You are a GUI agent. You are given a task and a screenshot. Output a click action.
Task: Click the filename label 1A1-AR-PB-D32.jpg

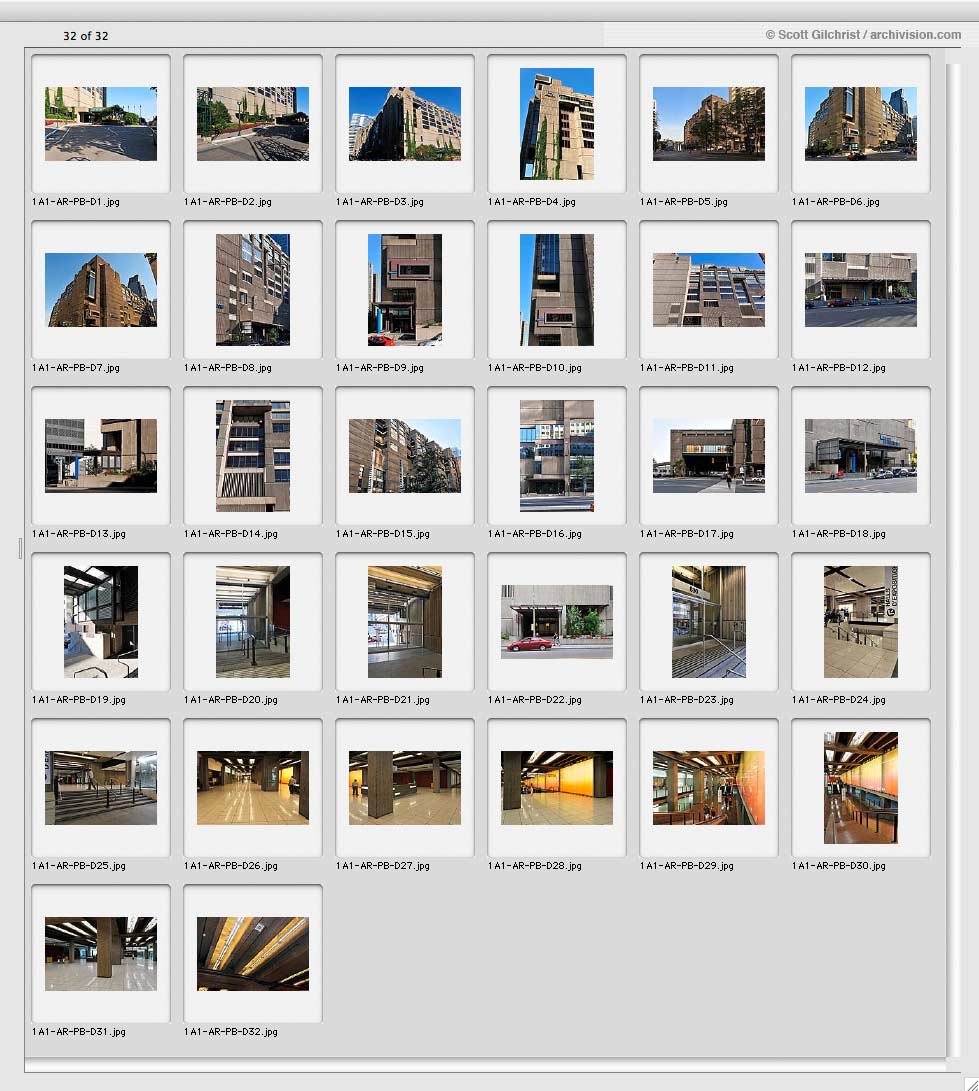click(230, 1032)
